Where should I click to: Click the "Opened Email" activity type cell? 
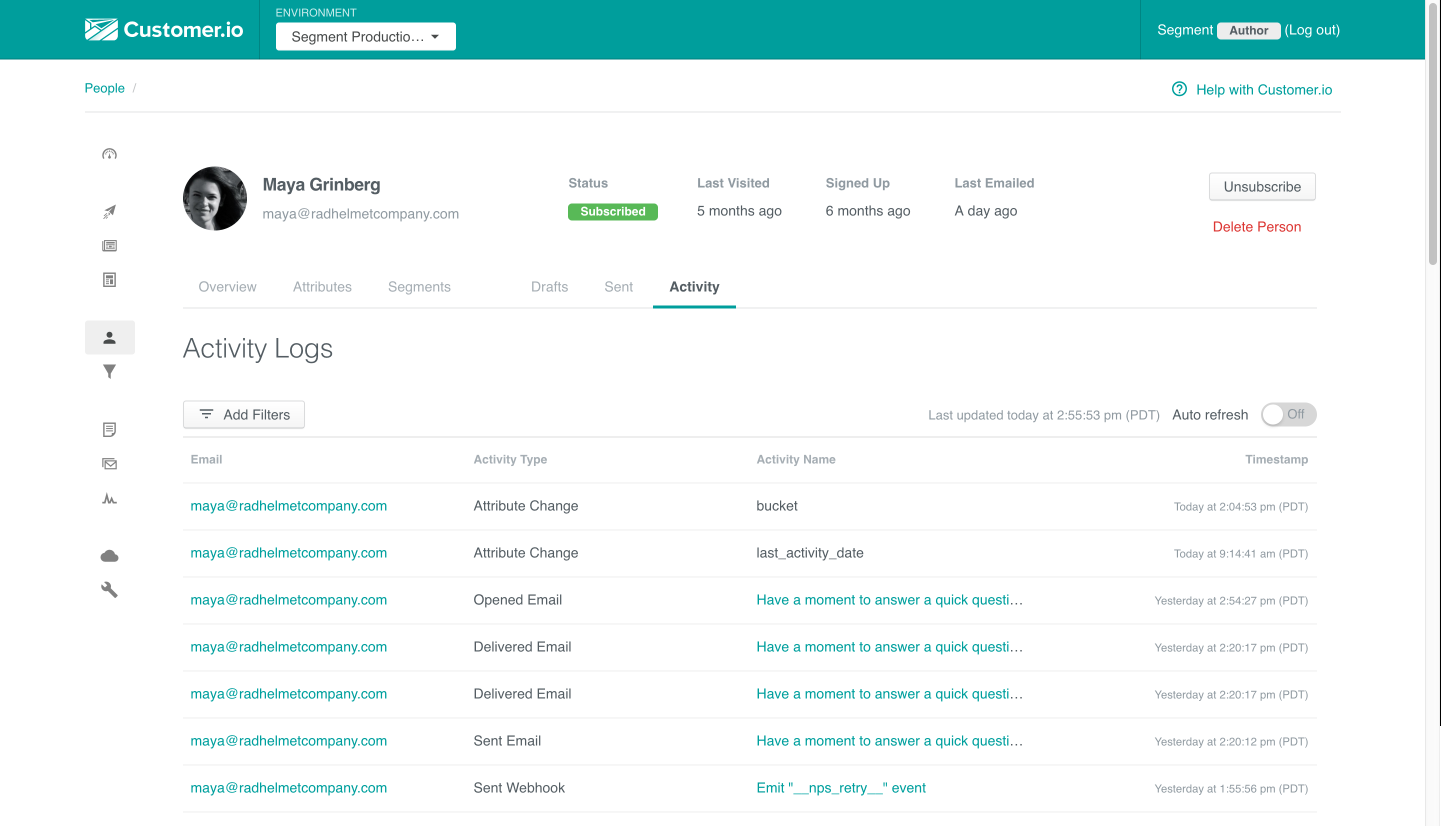[x=518, y=600]
